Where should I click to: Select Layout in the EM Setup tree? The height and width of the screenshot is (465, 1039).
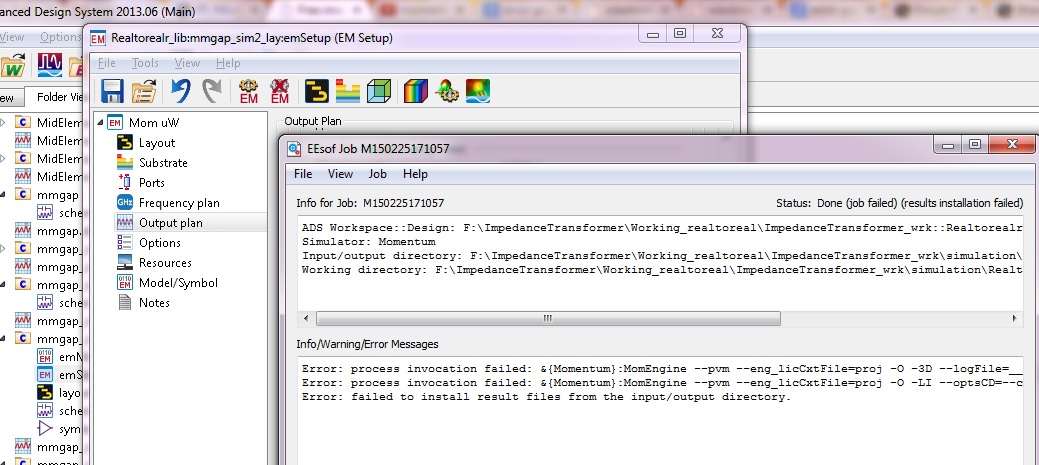point(156,142)
